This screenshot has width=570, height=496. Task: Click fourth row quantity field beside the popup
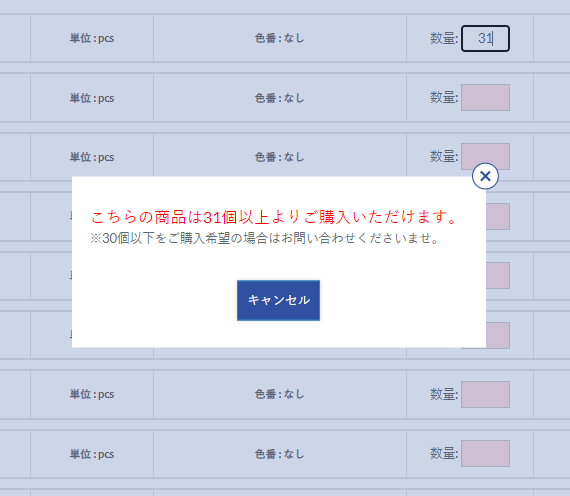pyautogui.click(x=498, y=216)
